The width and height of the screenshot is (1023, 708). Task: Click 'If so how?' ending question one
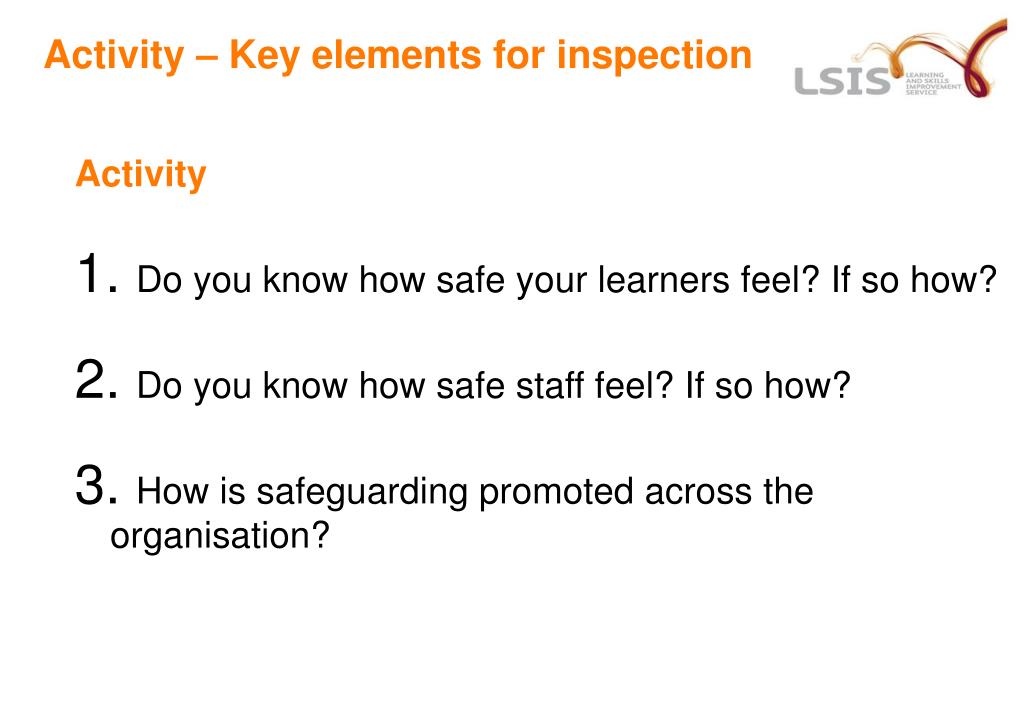point(914,279)
